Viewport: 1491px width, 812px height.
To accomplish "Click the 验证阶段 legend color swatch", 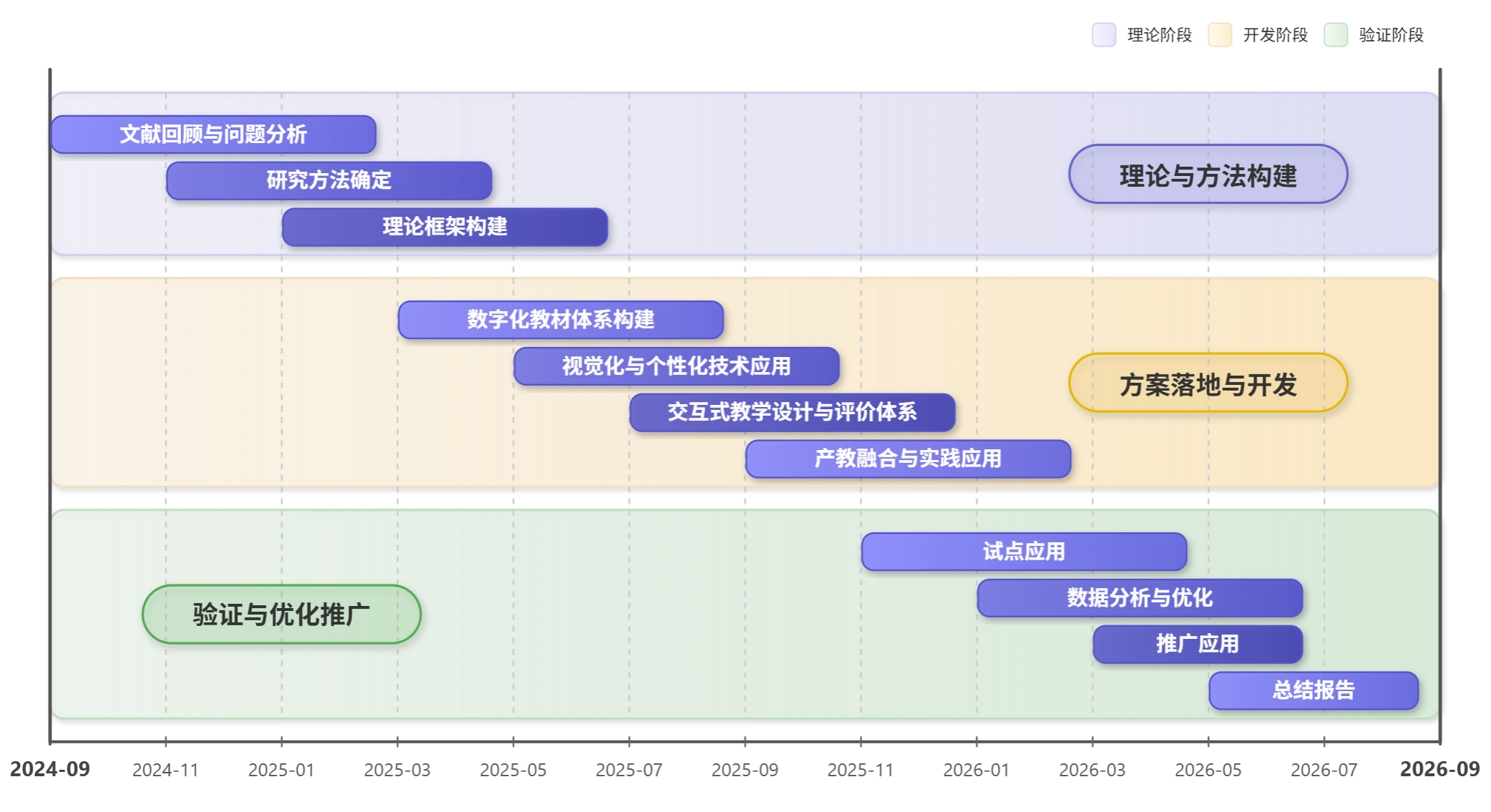I will tap(1336, 34).
